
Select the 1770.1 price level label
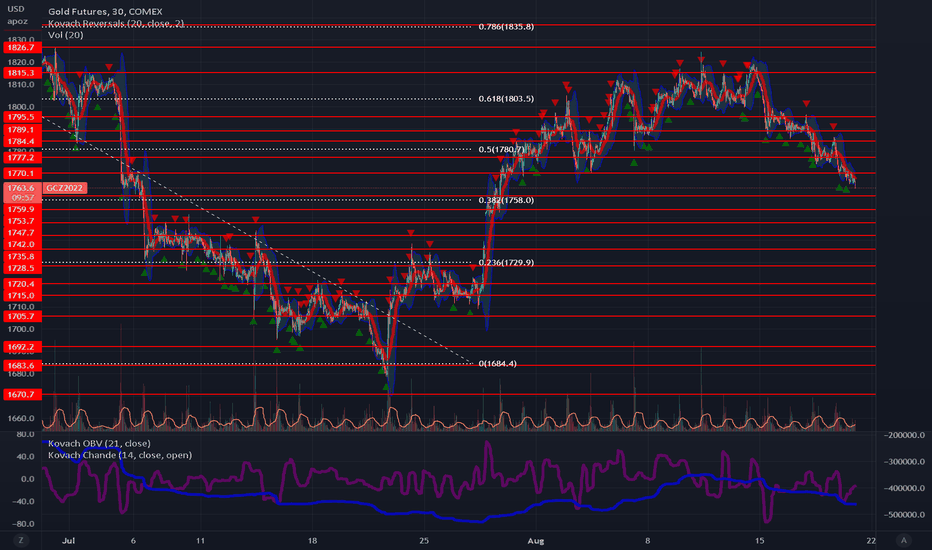click(23, 174)
